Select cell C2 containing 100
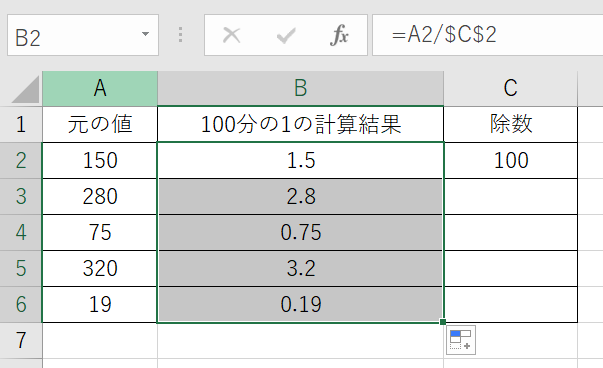603x368 pixels. (511, 160)
